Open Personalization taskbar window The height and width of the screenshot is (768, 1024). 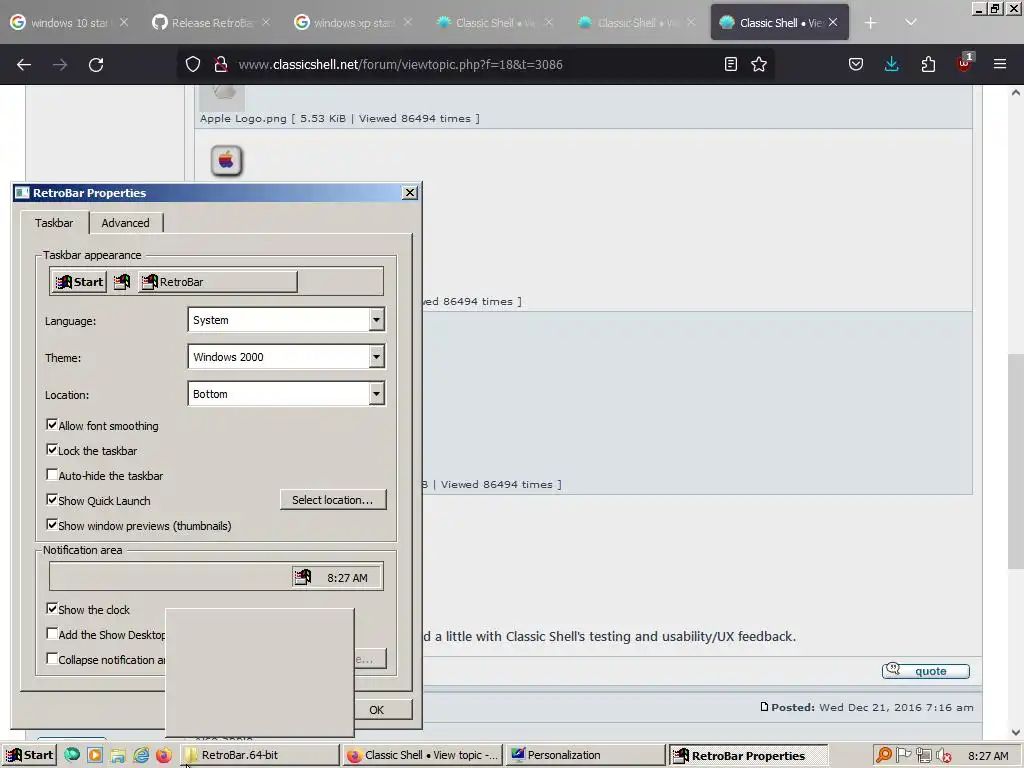(x=585, y=755)
